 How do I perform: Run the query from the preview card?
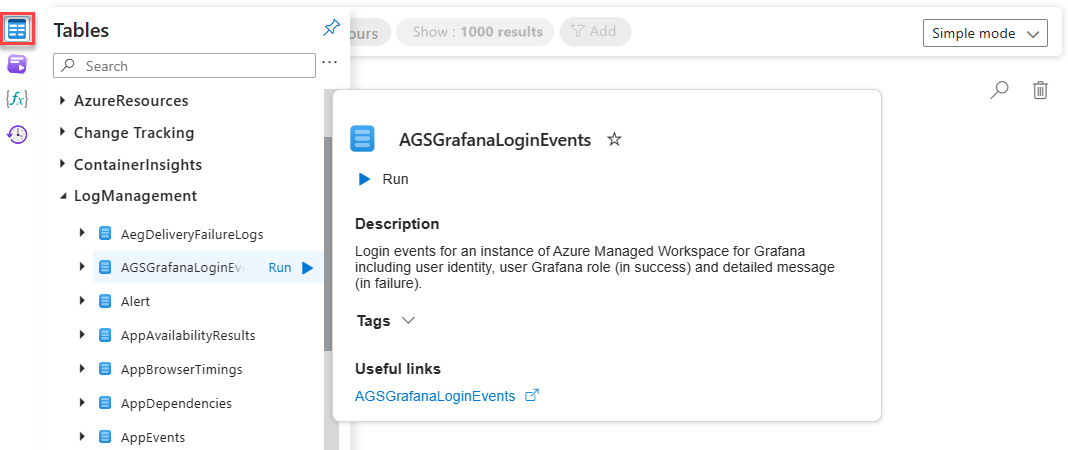[x=384, y=179]
